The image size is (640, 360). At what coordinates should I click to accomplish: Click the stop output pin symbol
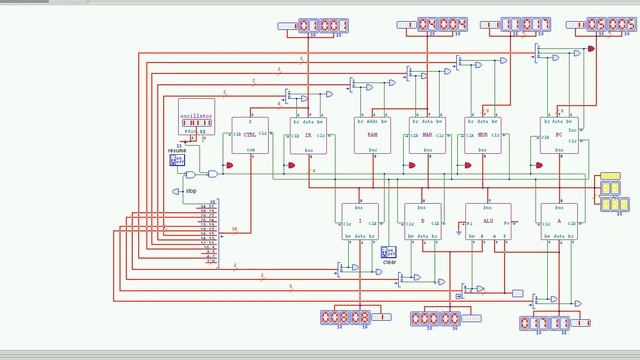tap(176, 191)
